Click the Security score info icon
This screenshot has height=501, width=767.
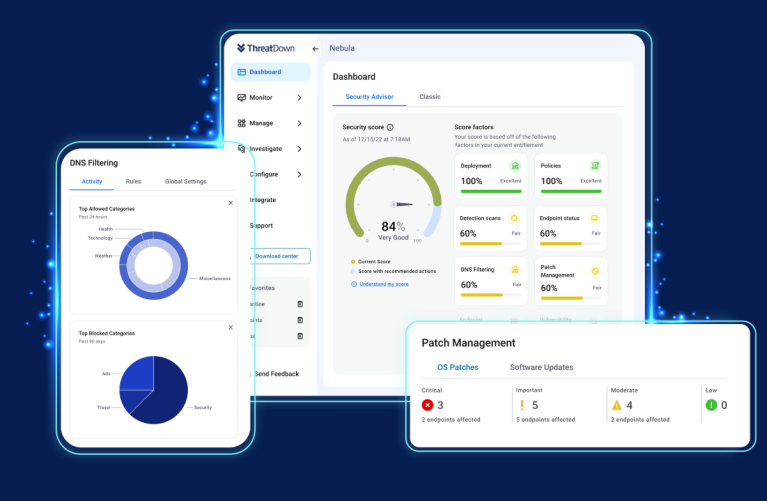(x=390, y=128)
